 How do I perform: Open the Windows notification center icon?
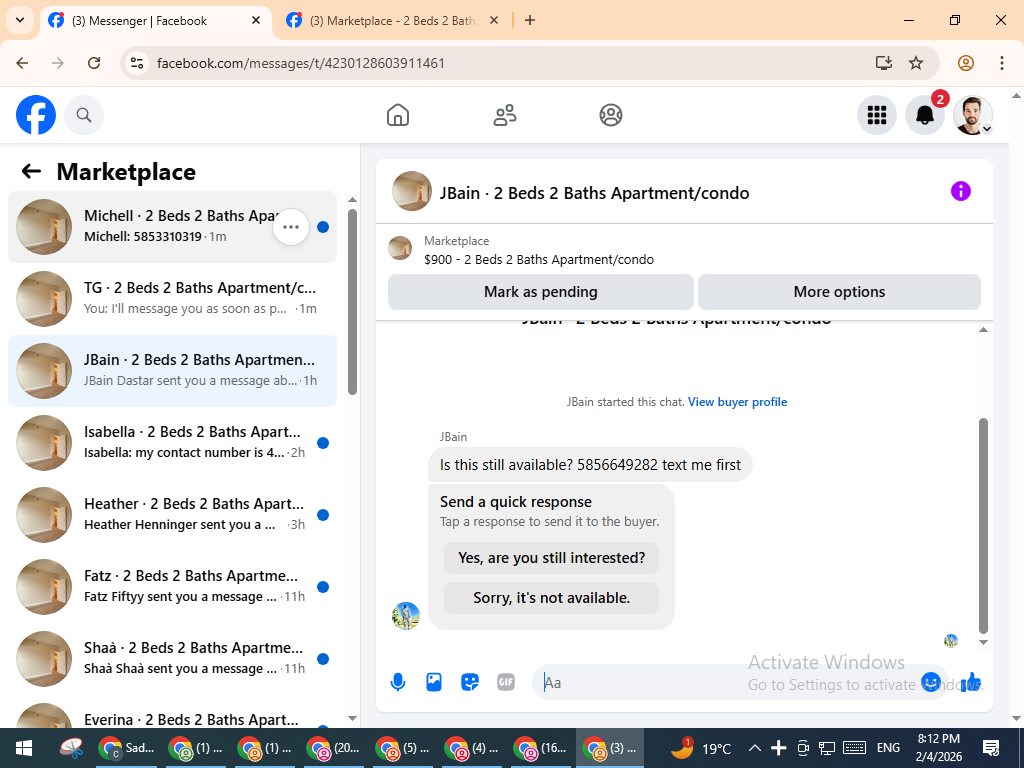991,748
